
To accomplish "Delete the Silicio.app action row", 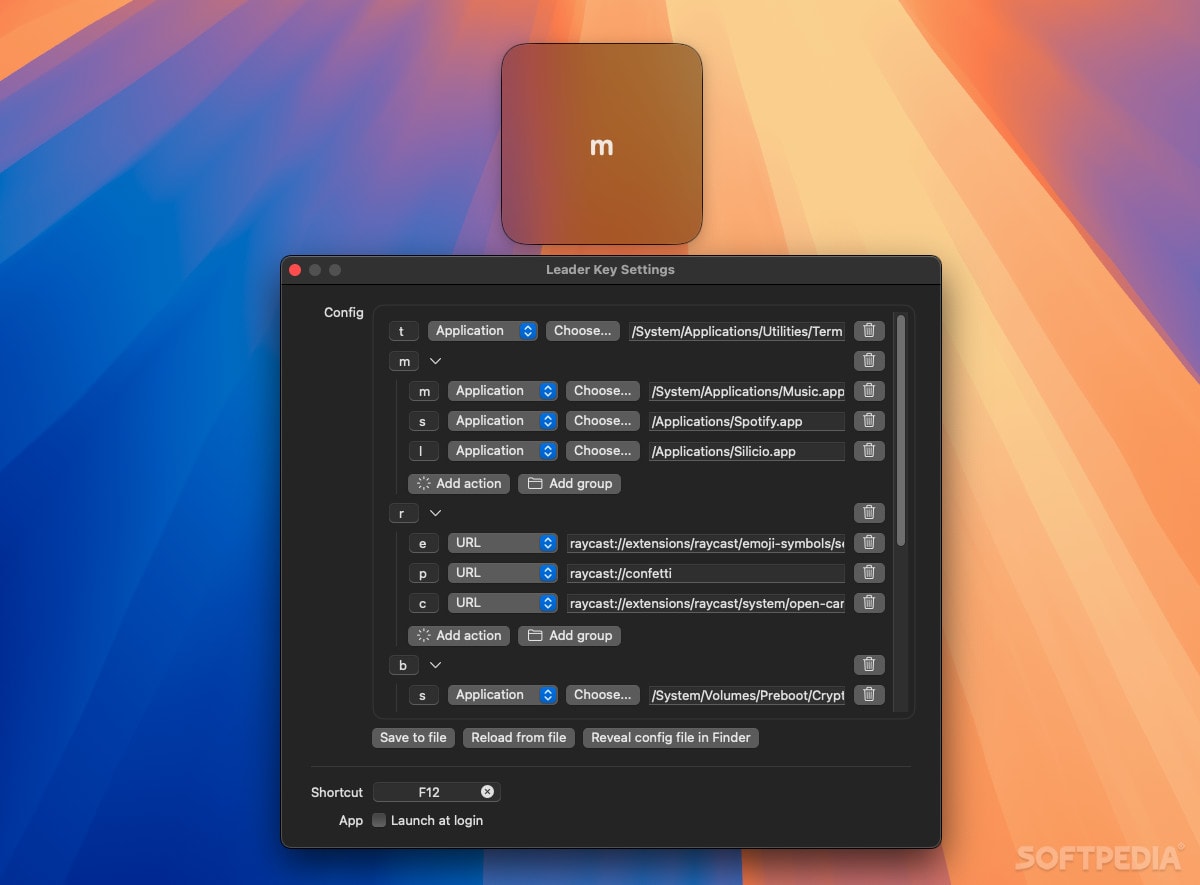I will [869, 451].
